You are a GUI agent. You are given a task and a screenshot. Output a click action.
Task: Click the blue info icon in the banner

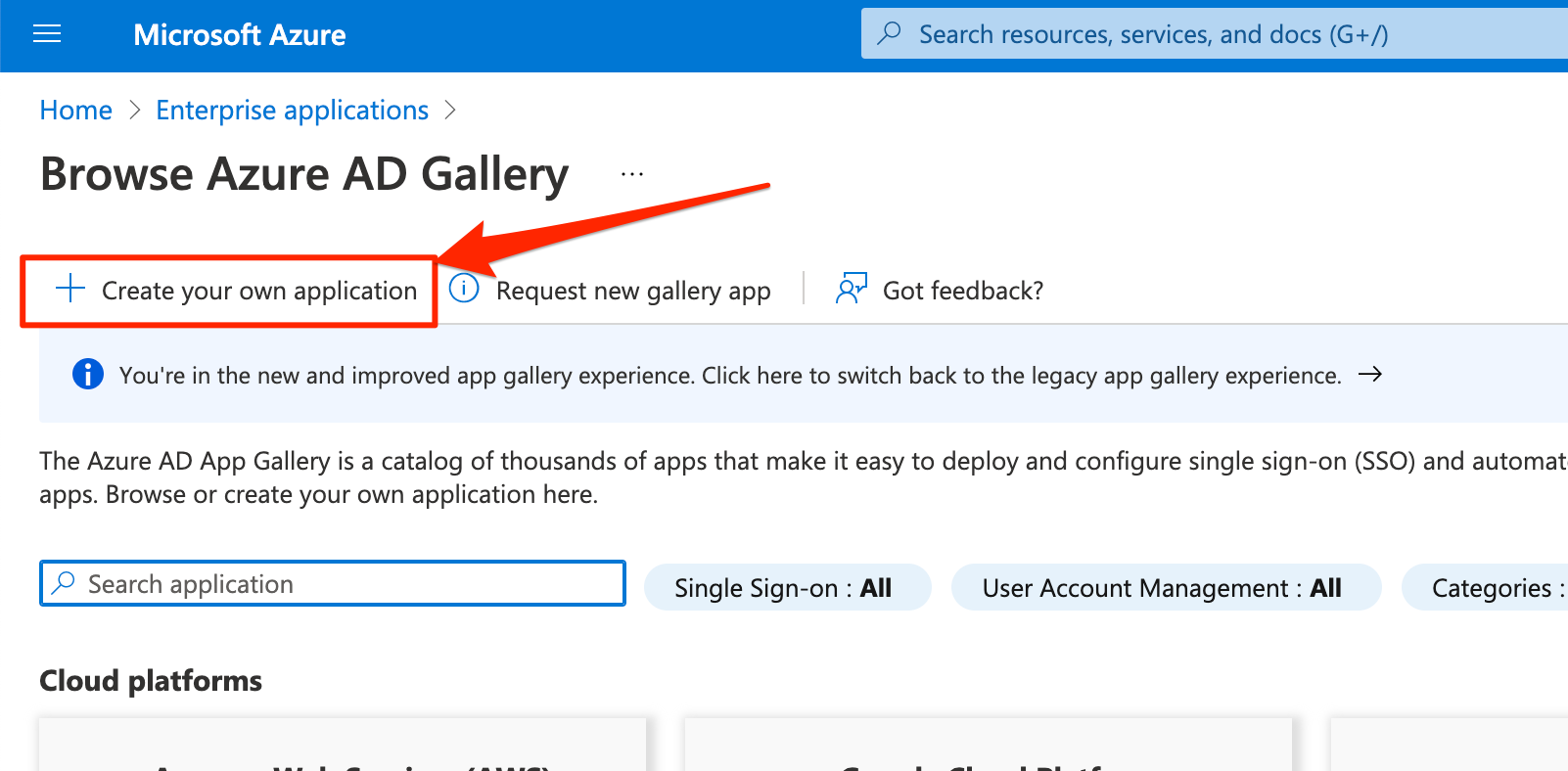88,374
